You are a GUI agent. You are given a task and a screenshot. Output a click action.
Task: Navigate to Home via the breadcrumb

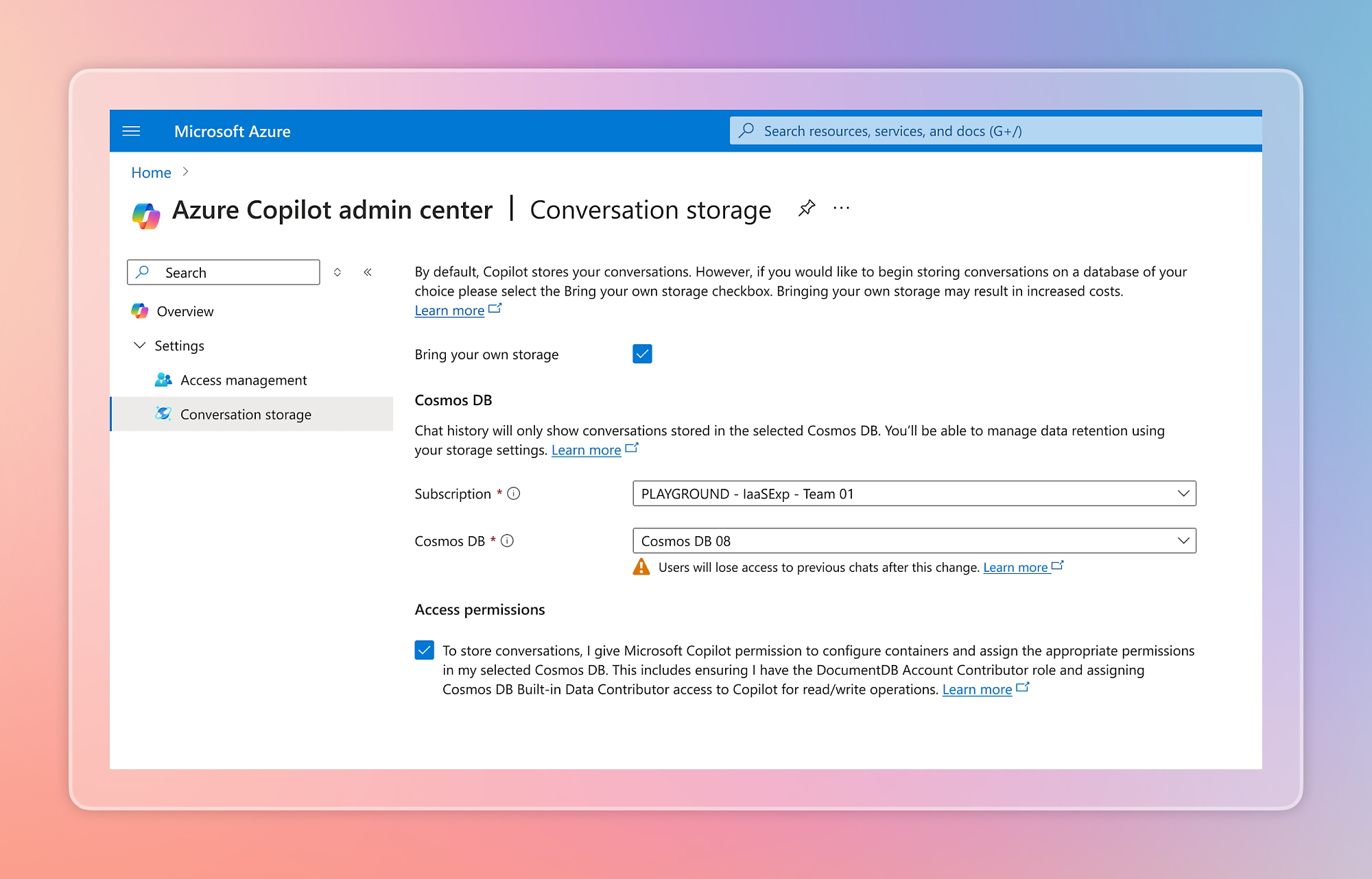(x=150, y=172)
